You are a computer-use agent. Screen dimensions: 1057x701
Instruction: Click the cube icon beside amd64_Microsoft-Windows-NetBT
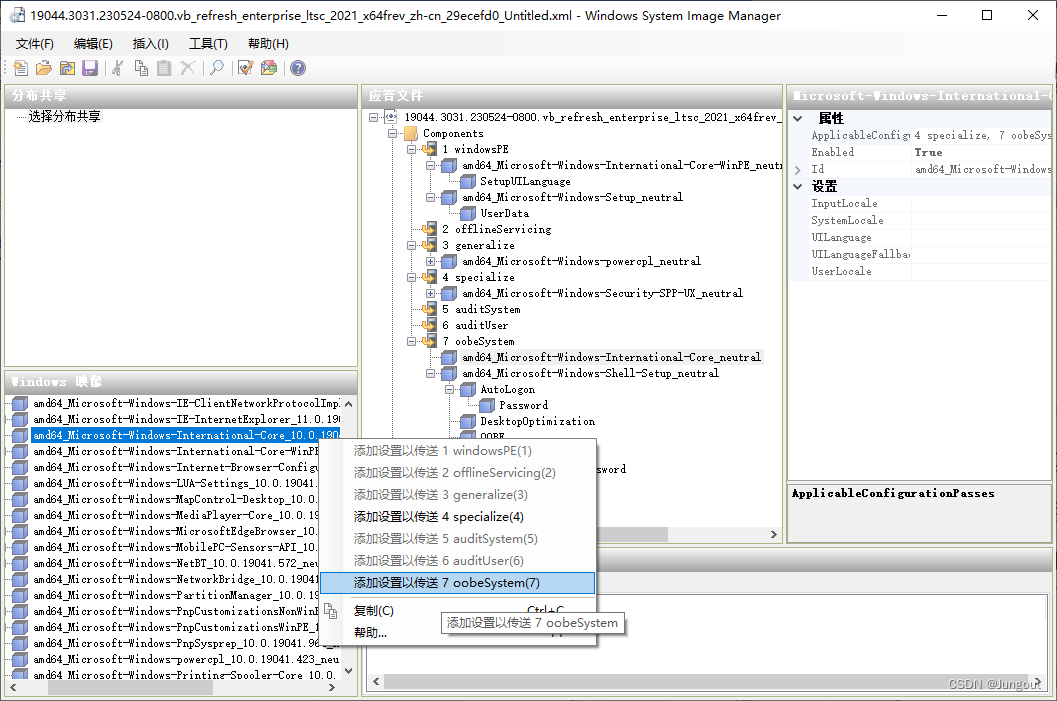point(20,563)
